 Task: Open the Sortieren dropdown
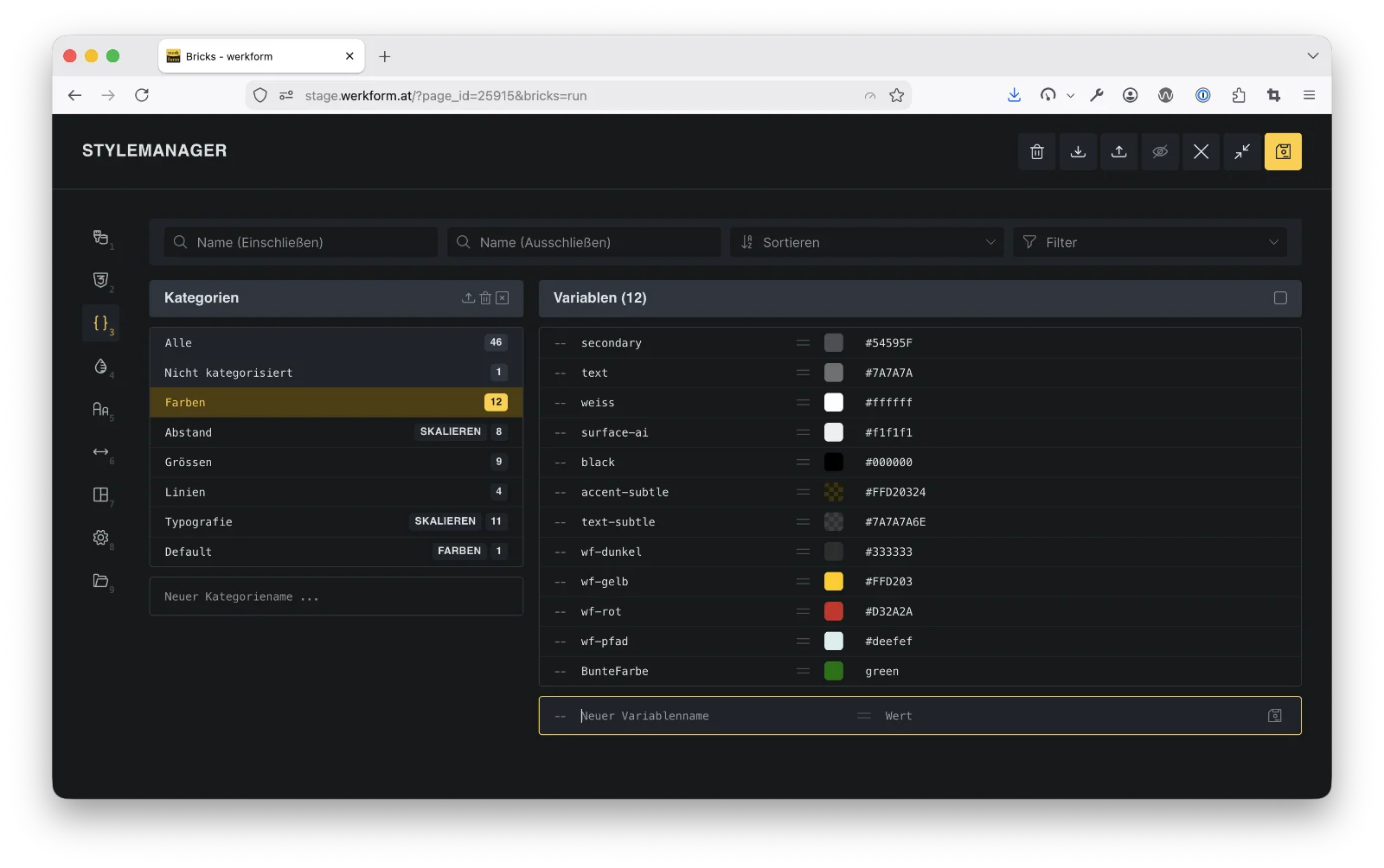[x=867, y=242]
